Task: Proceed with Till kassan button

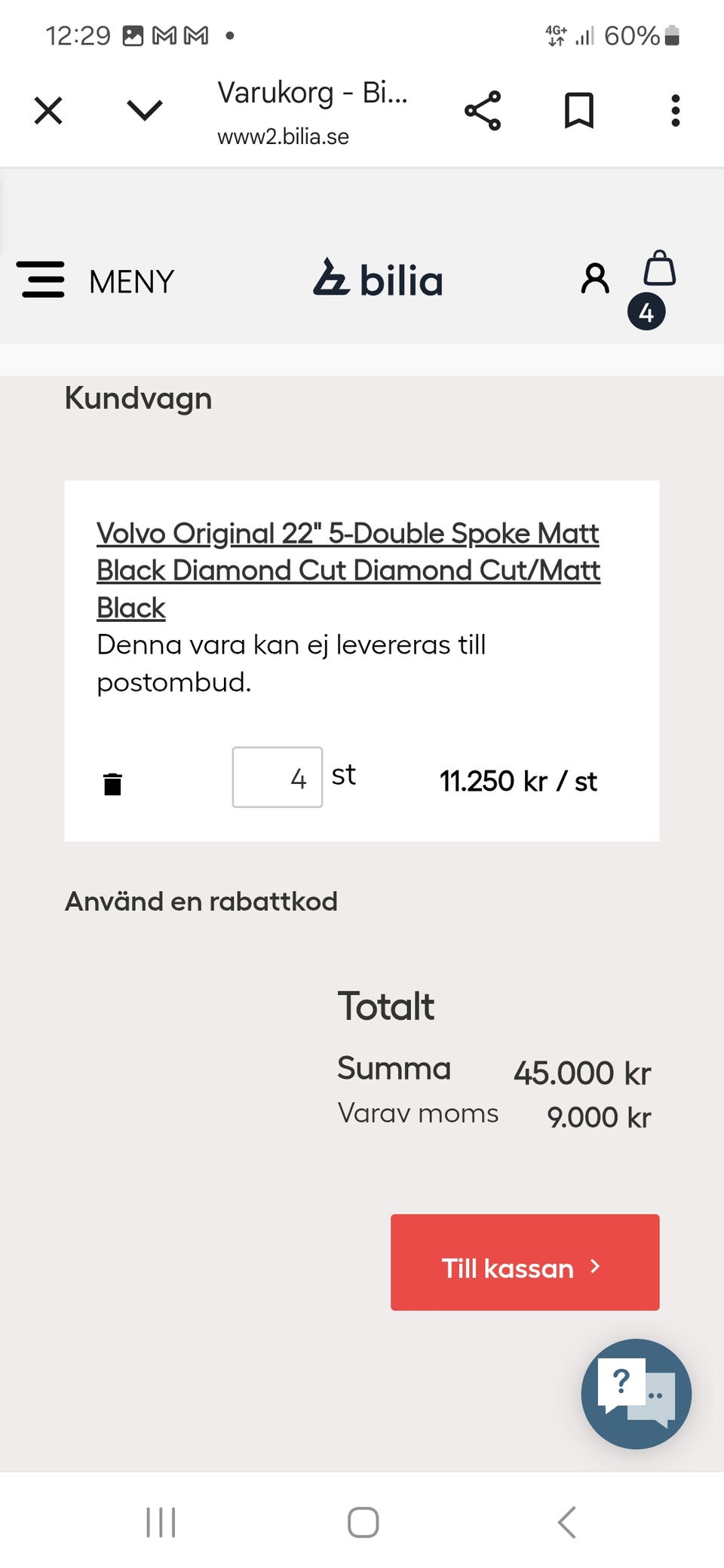Action: [524, 1262]
